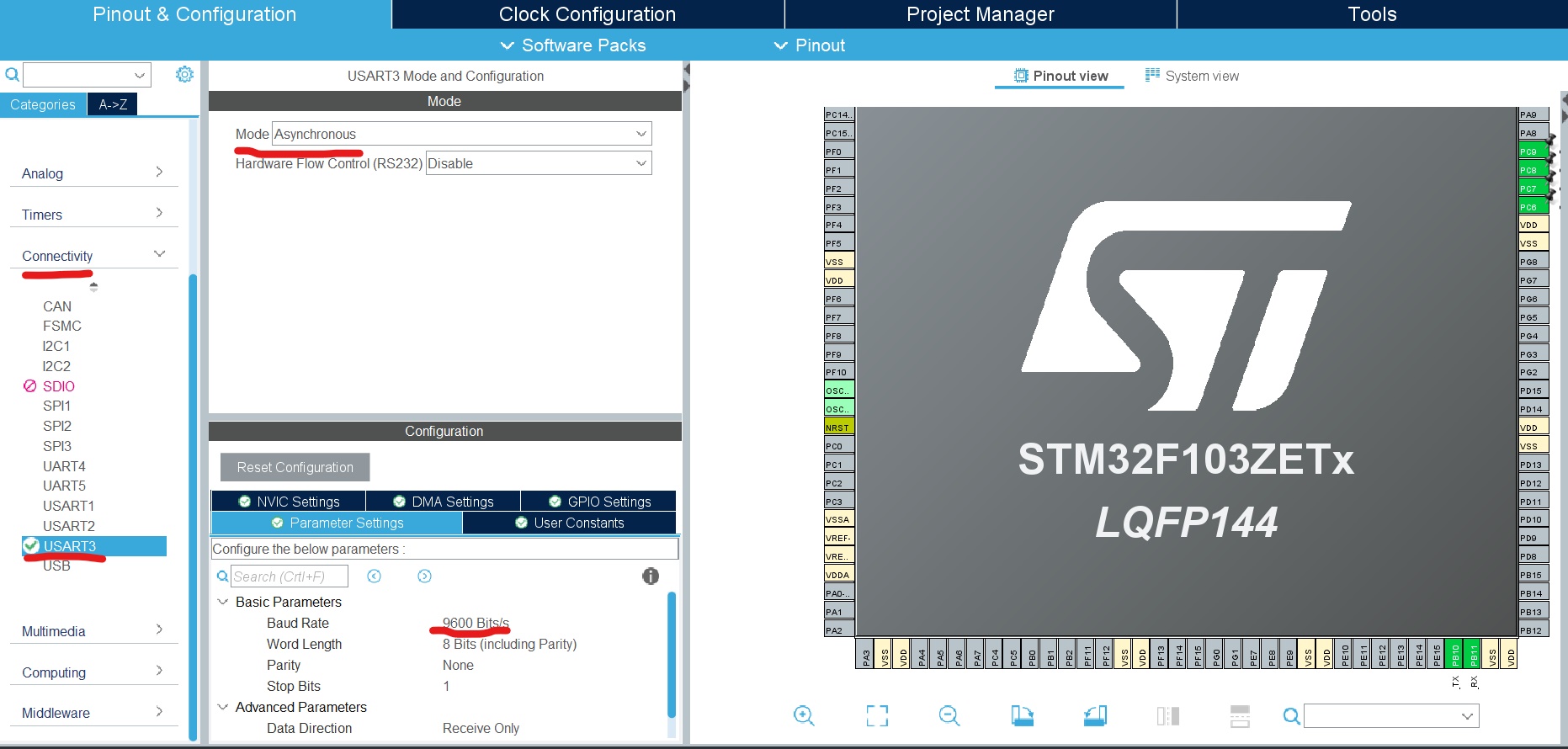Switch to the Clock Configuration tab
Screen dimensions: 1568x749
click(587, 14)
